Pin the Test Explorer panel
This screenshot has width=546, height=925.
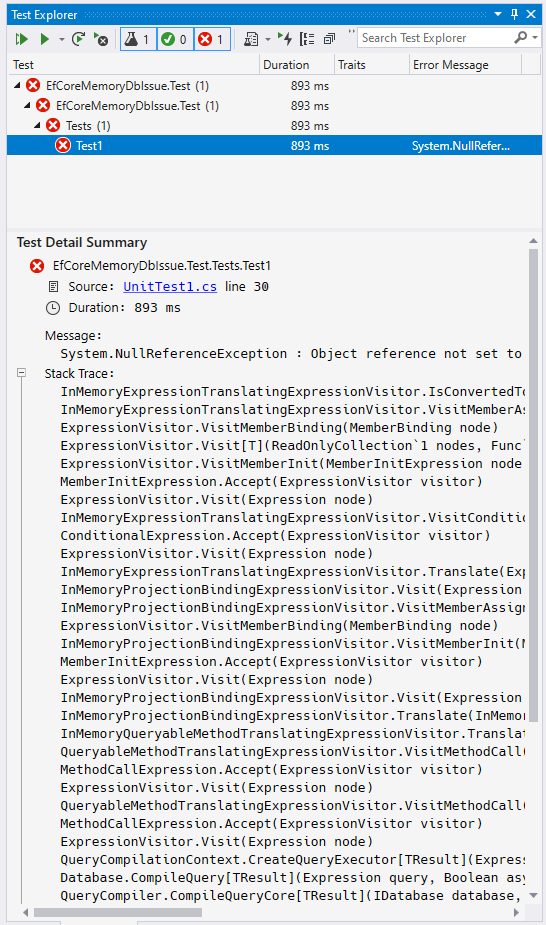[x=514, y=14]
